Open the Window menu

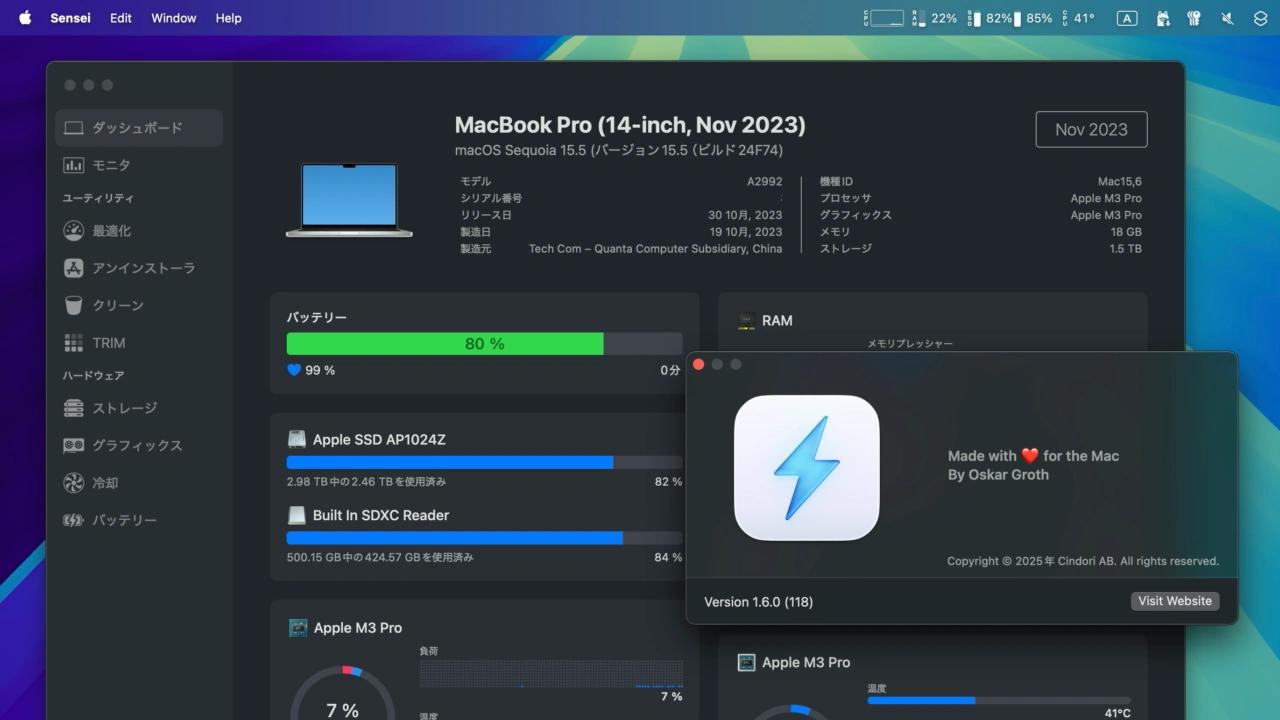point(173,18)
